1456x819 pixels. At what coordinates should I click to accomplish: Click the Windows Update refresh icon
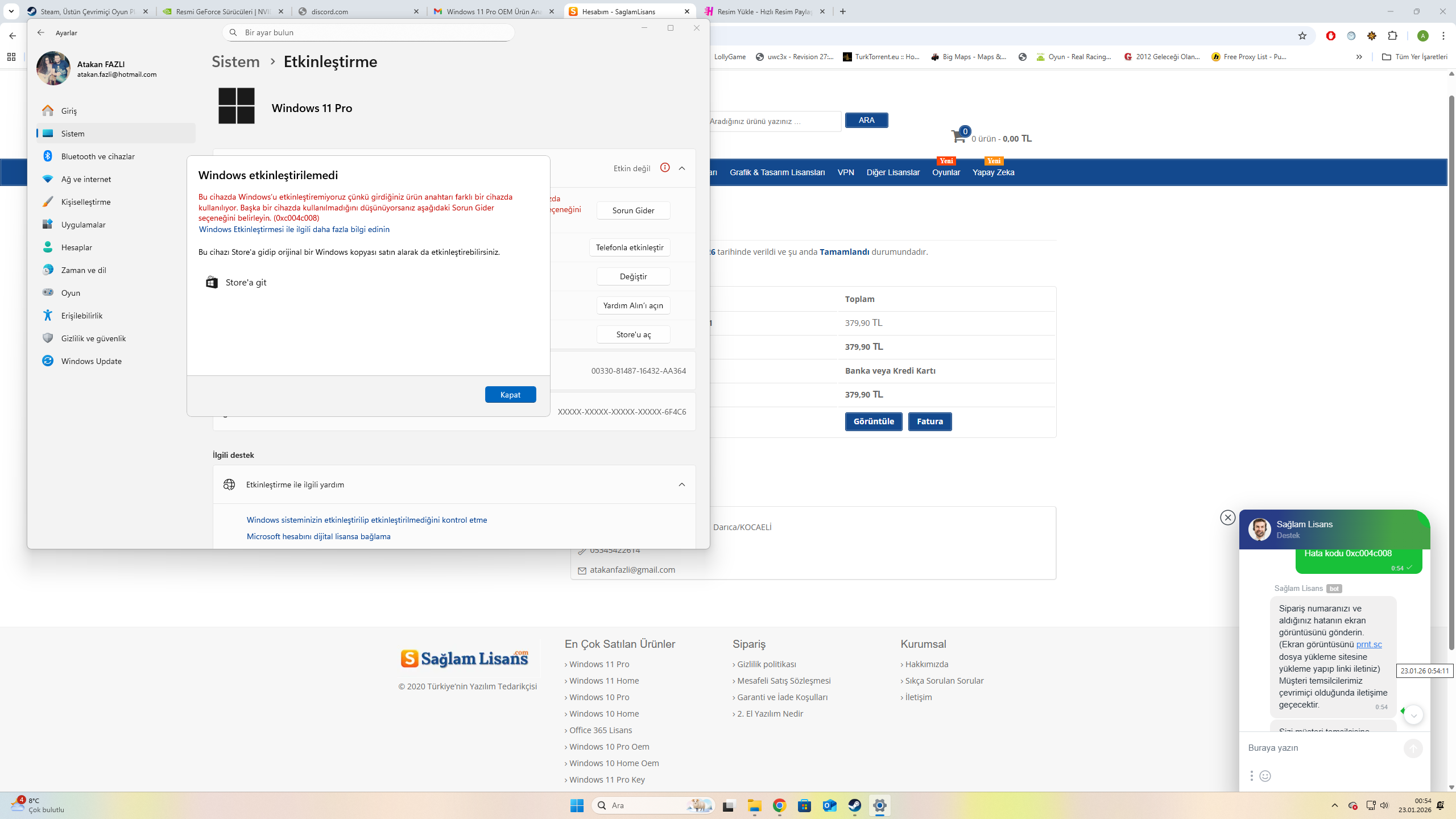(x=48, y=361)
